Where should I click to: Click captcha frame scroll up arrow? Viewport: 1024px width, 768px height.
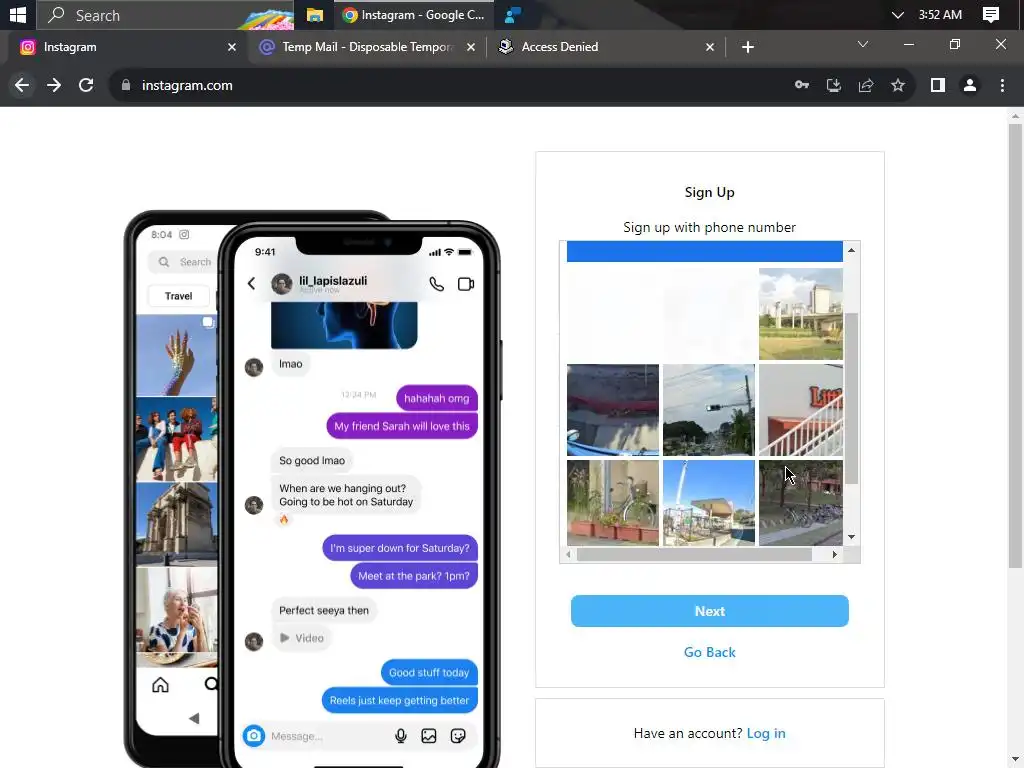(x=851, y=250)
